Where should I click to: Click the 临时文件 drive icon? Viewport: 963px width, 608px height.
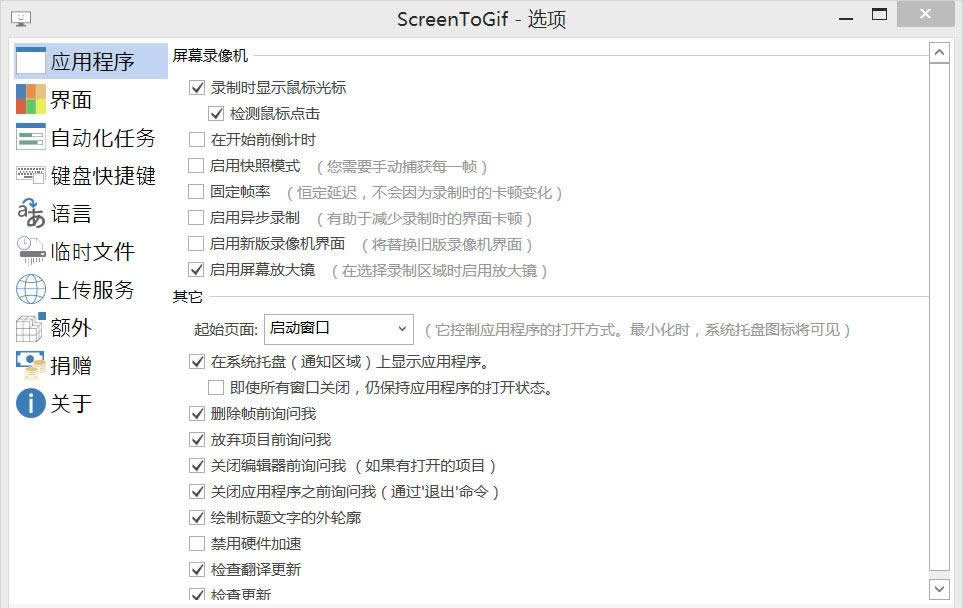[31, 251]
